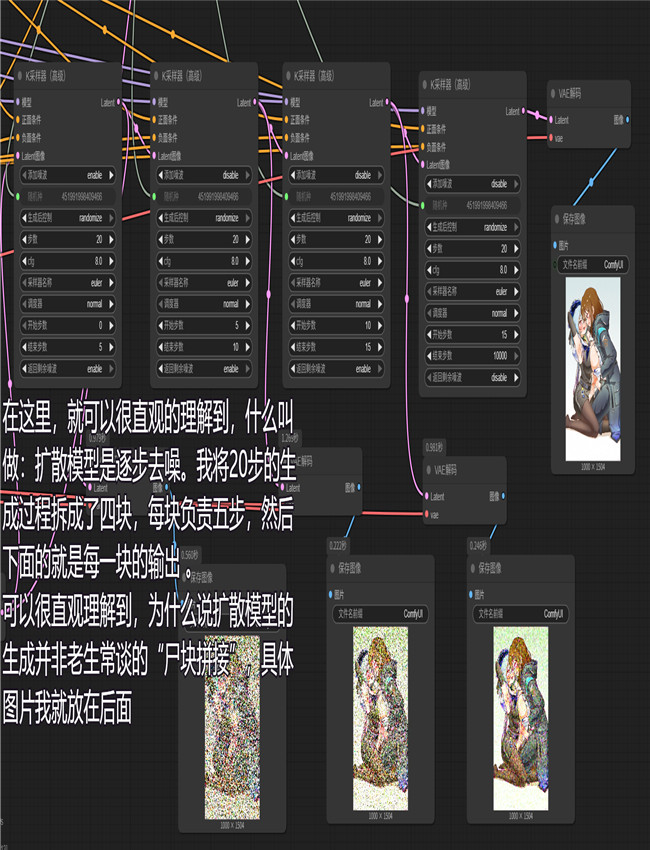The height and width of the screenshot is (850, 650).
Task: Click the 图片 input port on top-right 保存图像 node
Action: pyautogui.click(x=557, y=245)
